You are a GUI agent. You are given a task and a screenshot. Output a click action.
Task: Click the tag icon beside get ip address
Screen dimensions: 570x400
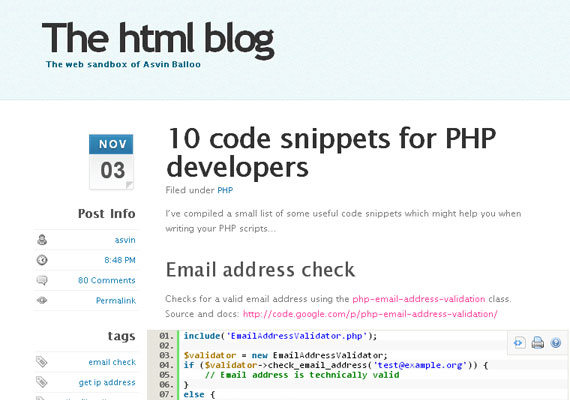pyautogui.click(x=41, y=382)
